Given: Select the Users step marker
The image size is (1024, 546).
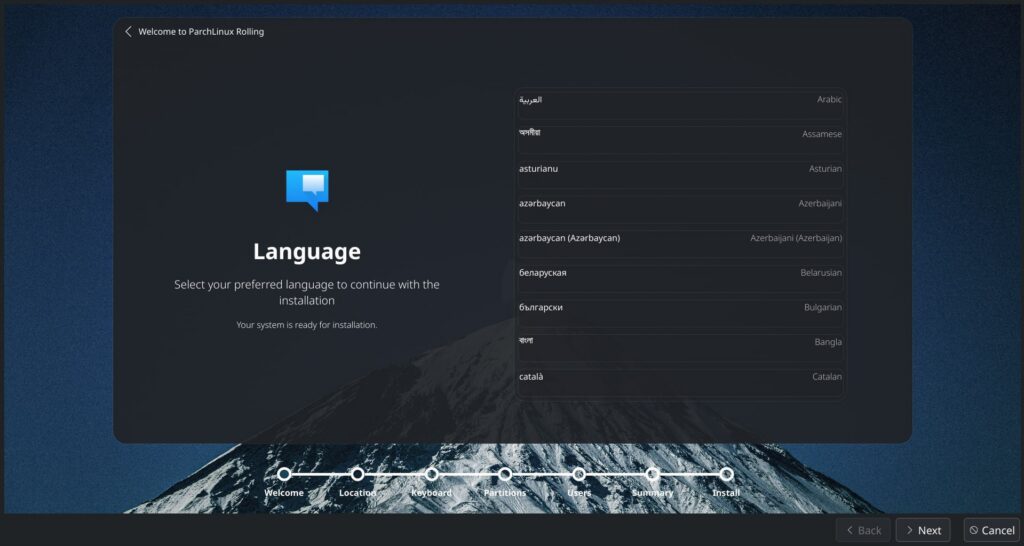Looking at the screenshot, I should coord(579,474).
